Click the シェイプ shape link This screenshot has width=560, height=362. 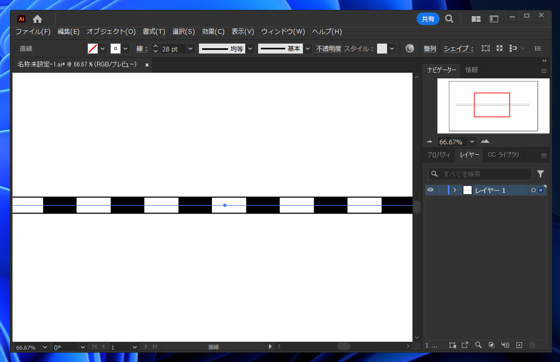459,49
